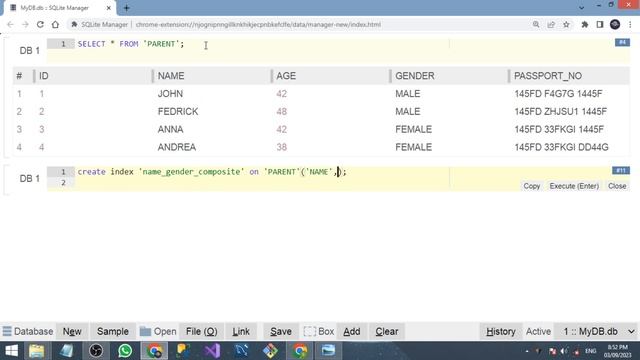The height and width of the screenshot is (360, 640).
Task: Open File Explorer from the taskbar
Action: click(36, 351)
